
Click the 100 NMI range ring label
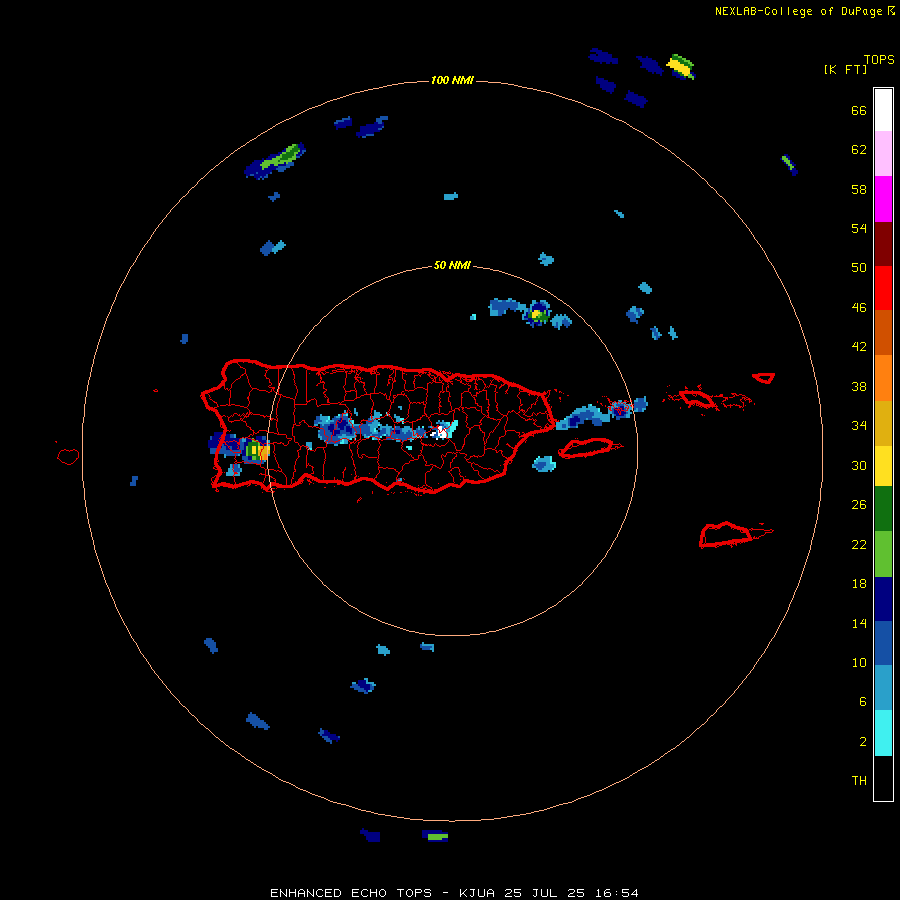(452, 80)
